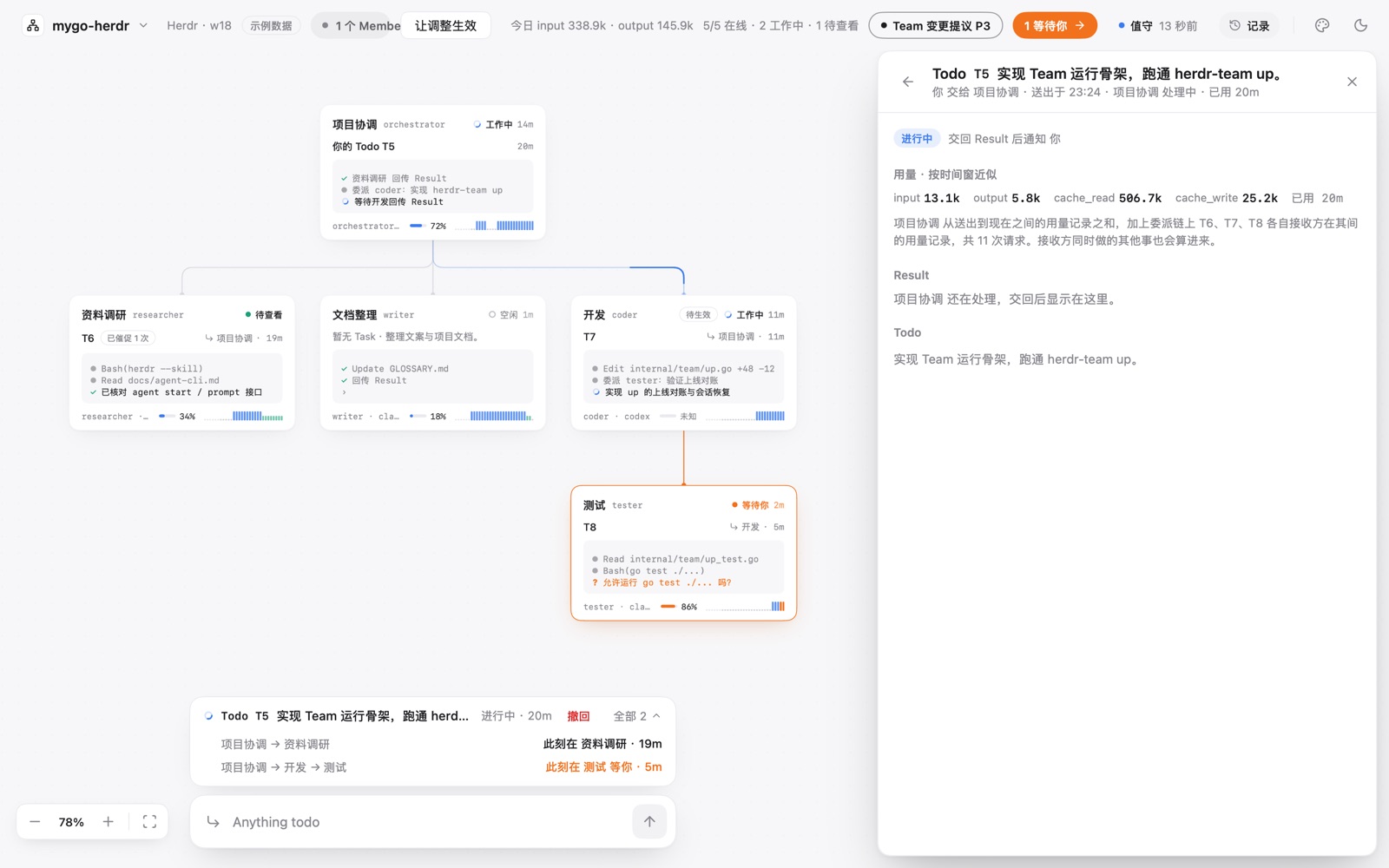The width and height of the screenshot is (1389, 868).
Task: Fit canvas with the fullscreen icon
Action: (149, 821)
